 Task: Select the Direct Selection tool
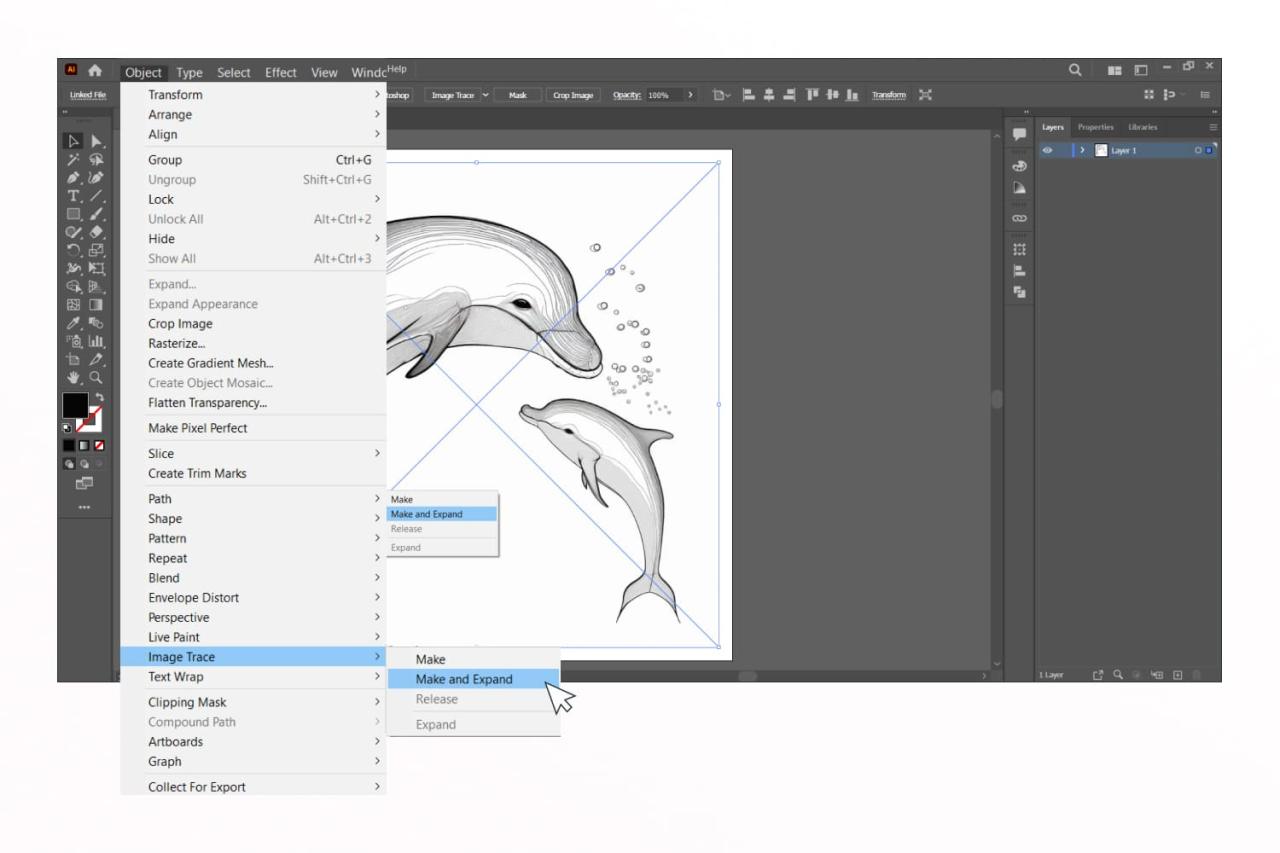pyautogui.click(x=97, y=142)
